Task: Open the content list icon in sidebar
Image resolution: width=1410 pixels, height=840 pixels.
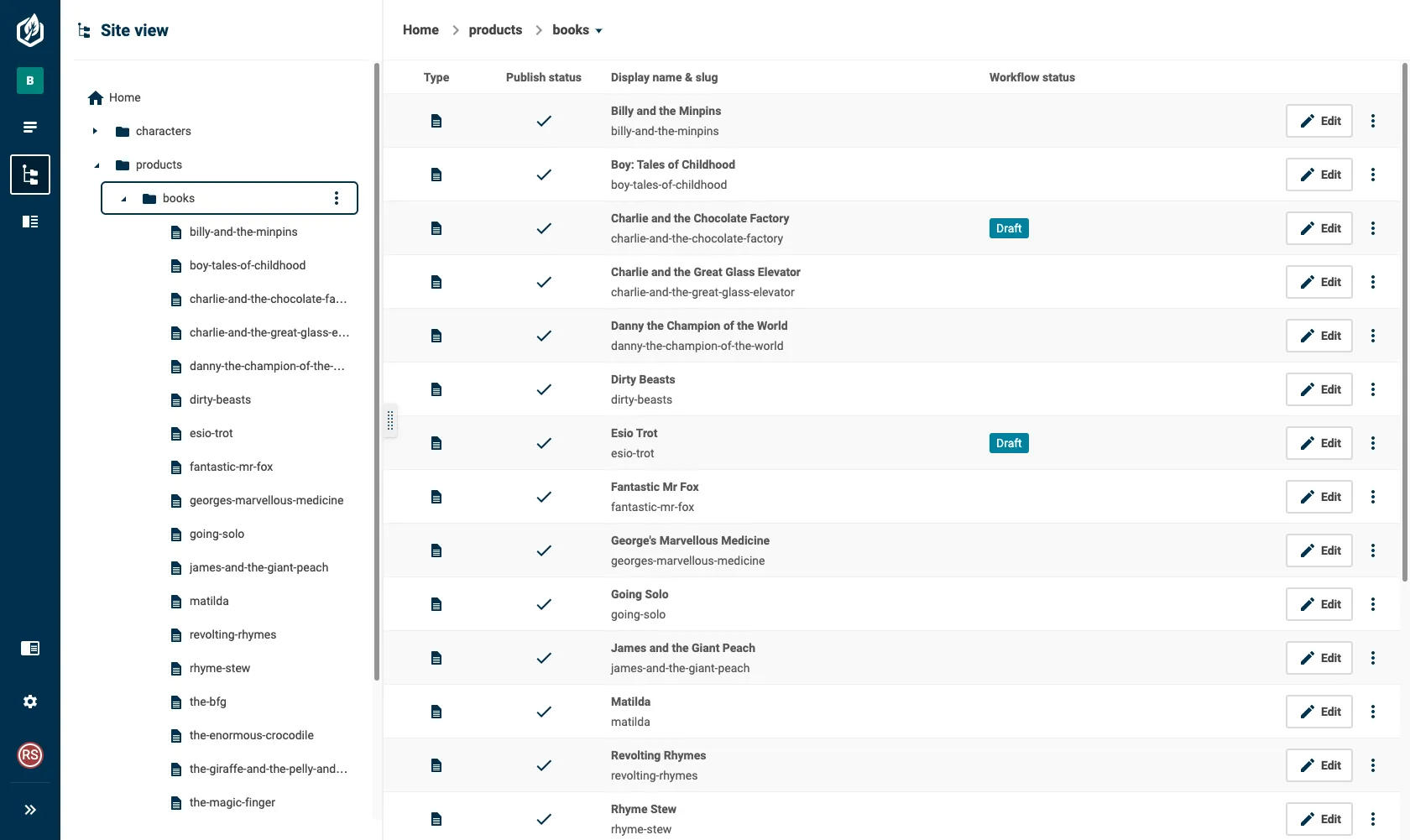Action: tap(30, 128)
